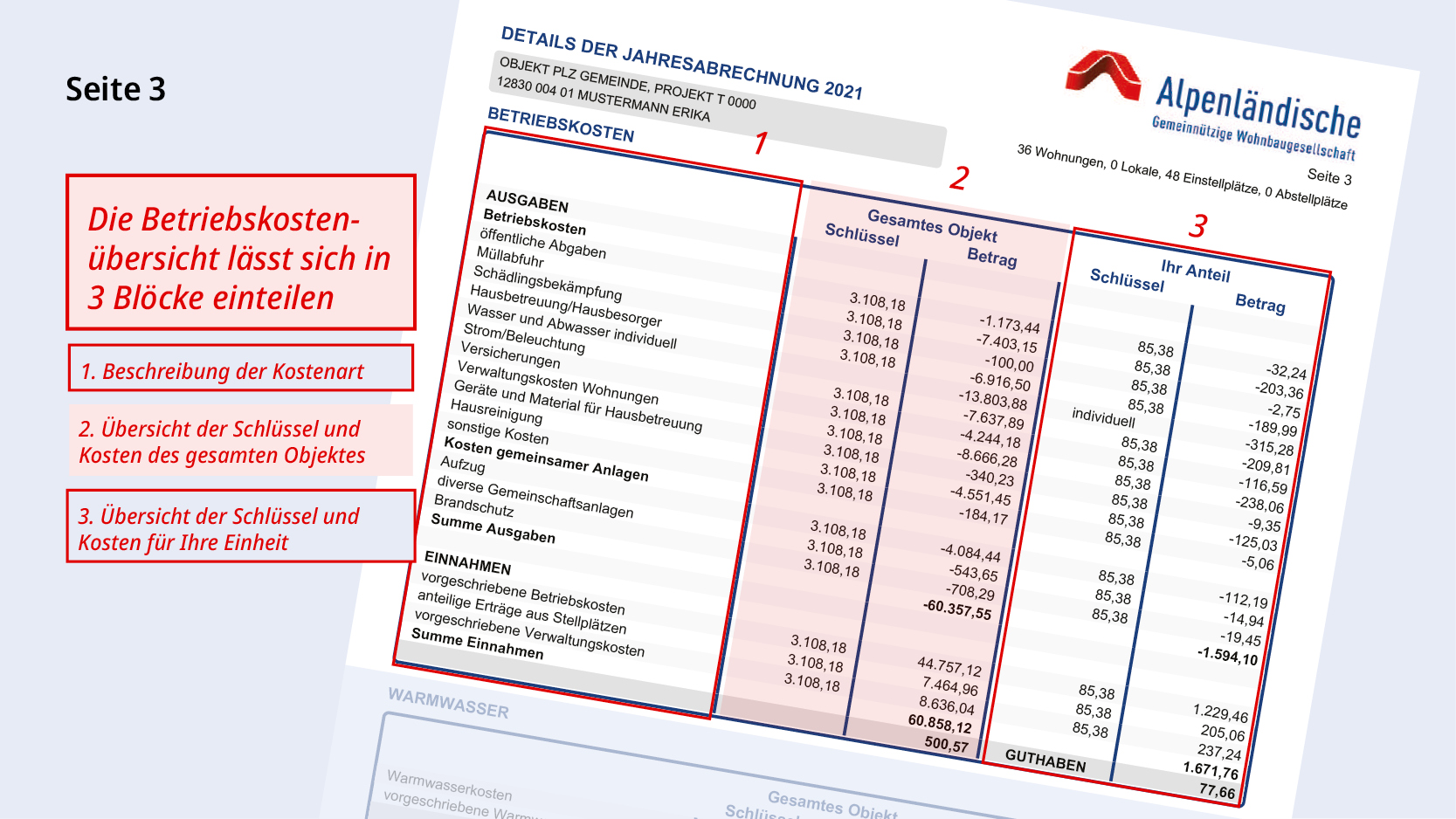Click the 'GUTHABEN' label
Screen dimensions: 1456x819
tap(1045, 760)
